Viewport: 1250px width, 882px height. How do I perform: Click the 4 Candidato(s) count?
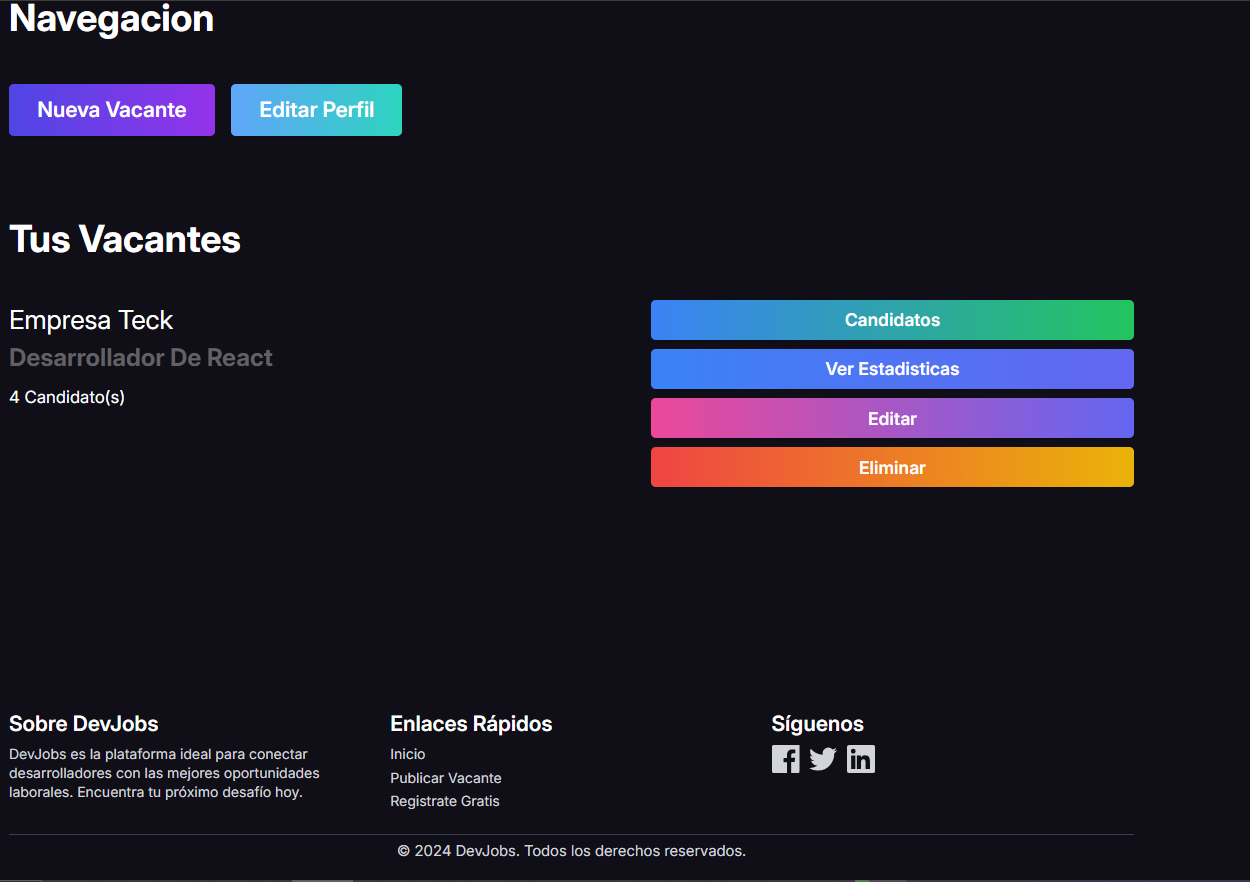point(67,397)
